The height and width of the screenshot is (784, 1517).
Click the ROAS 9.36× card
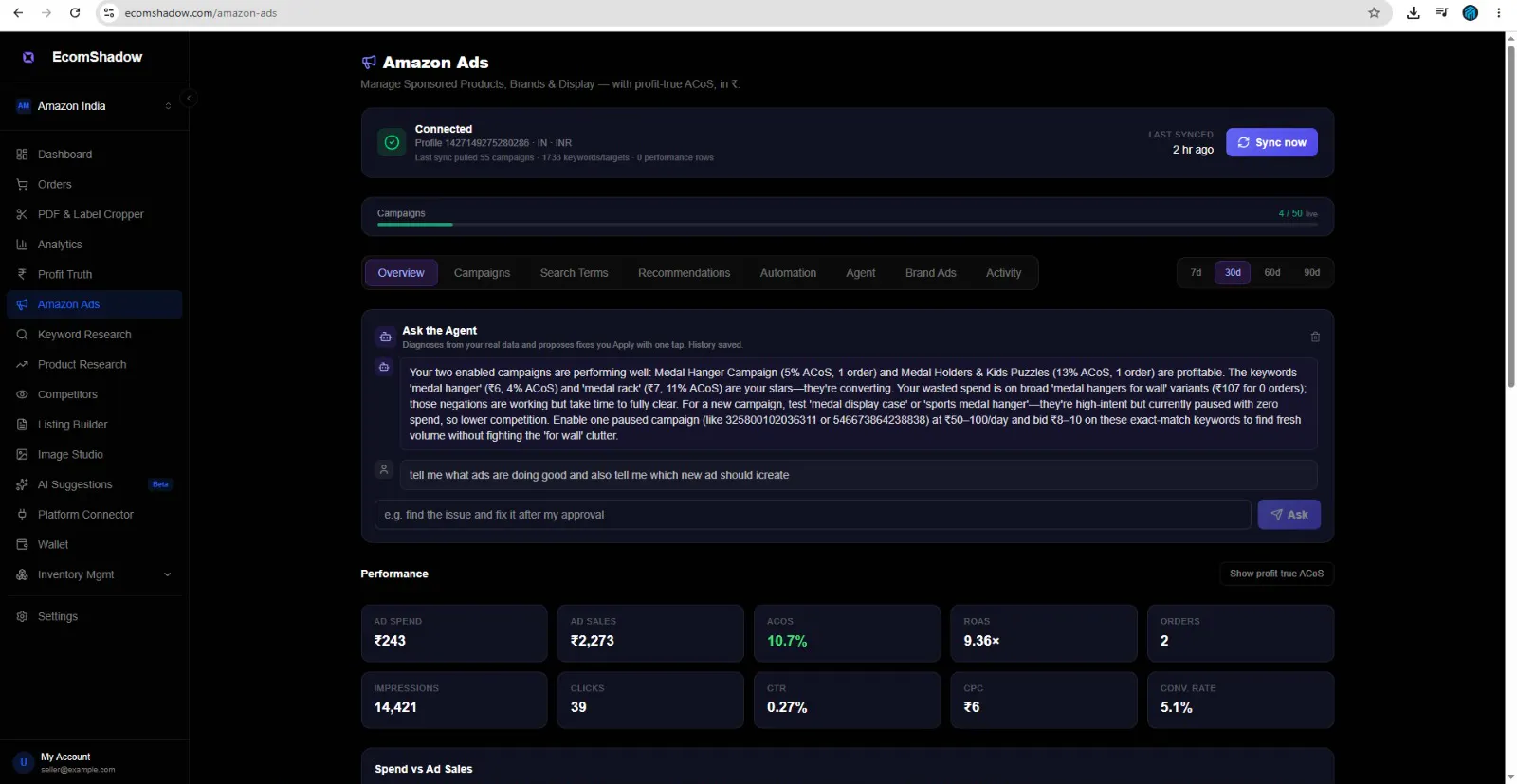click(x=1044, y=633)
